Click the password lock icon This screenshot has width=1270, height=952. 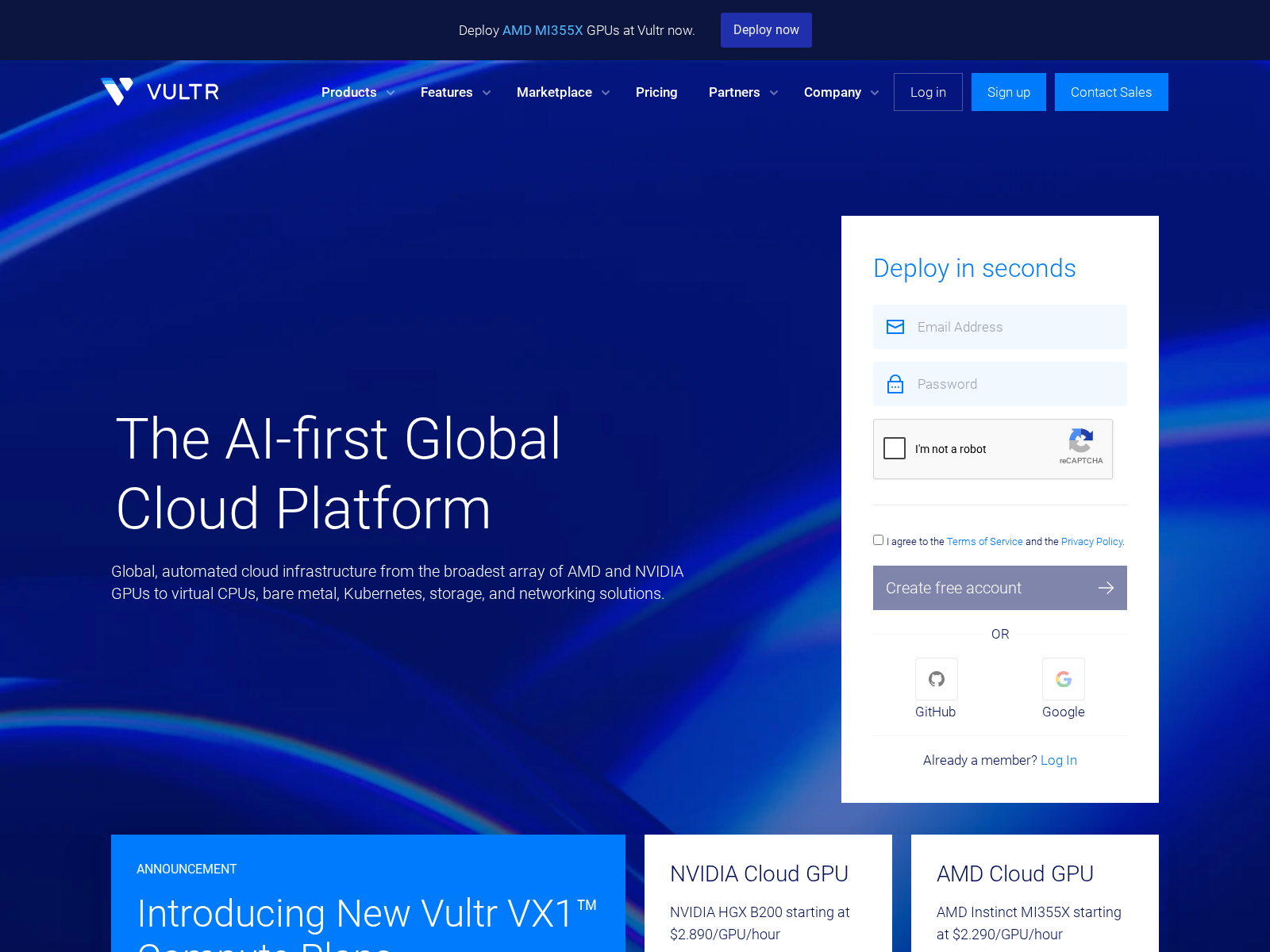point(895,383)
